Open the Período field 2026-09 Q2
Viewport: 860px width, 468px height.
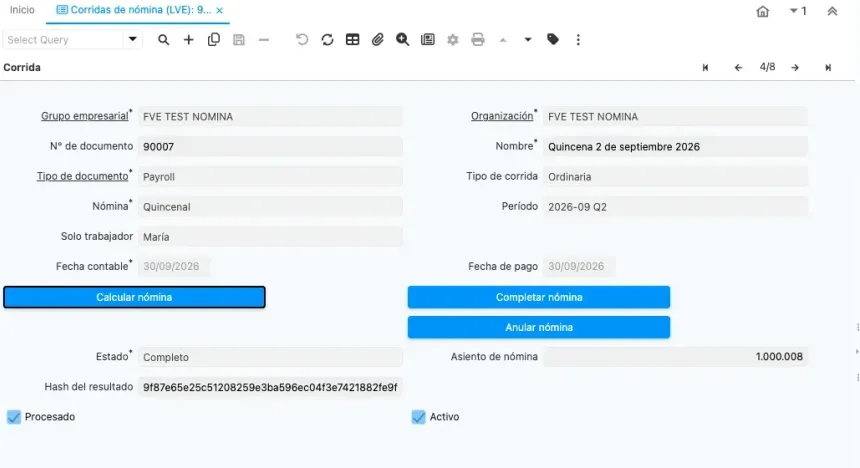pos(675,207)
